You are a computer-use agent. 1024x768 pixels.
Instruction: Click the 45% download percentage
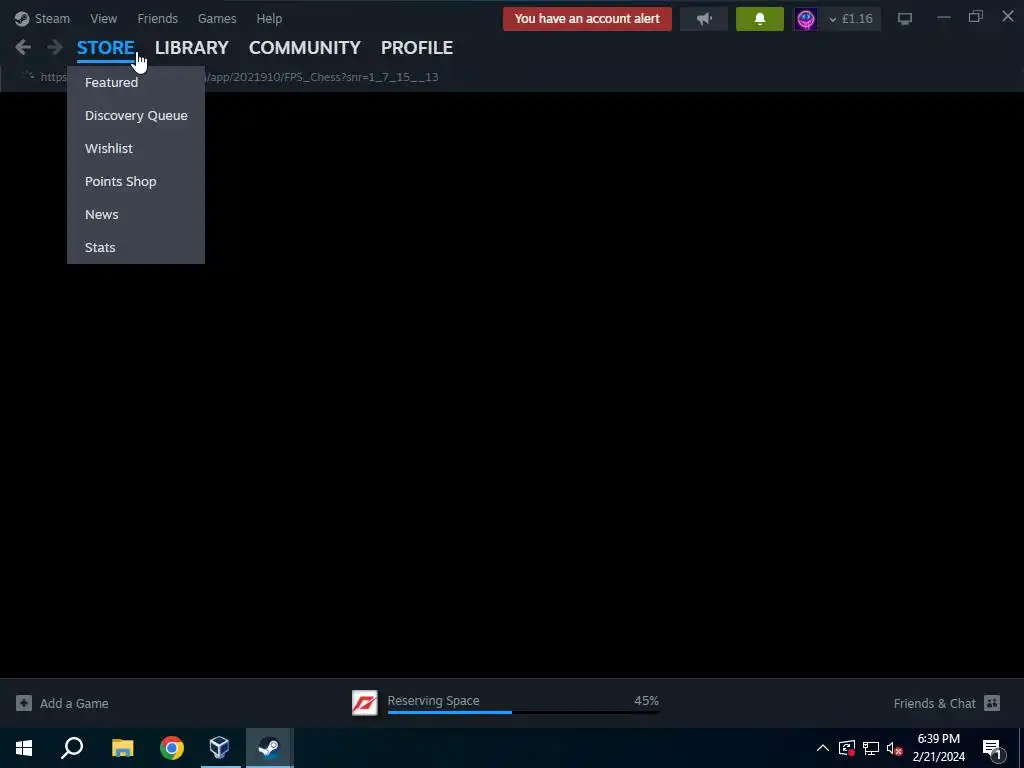tap(646, 701)
